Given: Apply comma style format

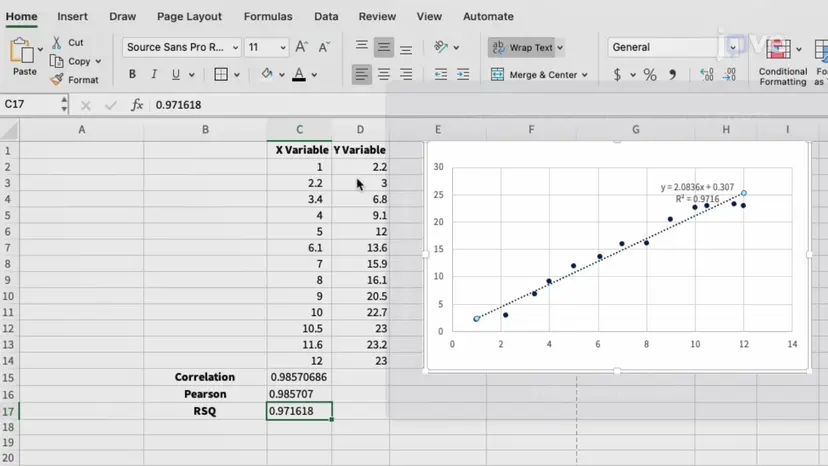Looking at the screenshot, I should (672, 74).
